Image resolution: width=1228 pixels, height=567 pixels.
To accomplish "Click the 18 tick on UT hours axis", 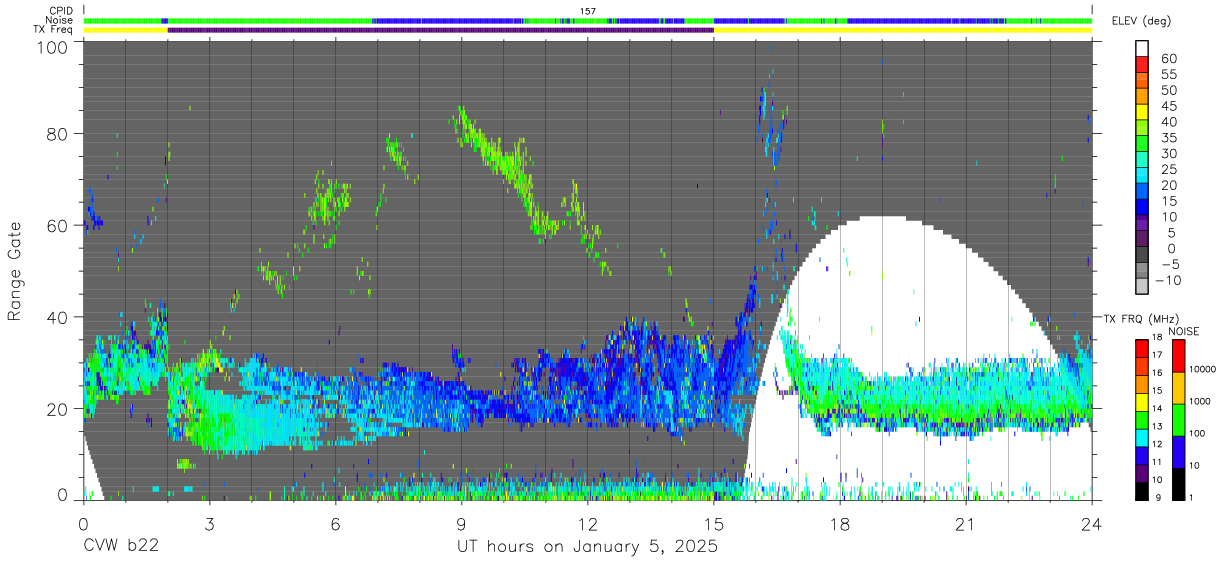I will pos(839,524).
